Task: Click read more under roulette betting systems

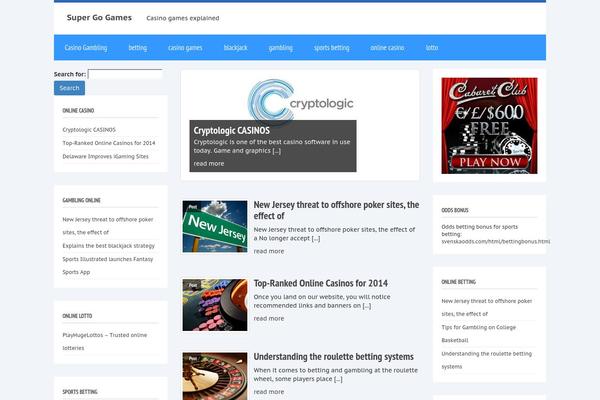Action: 269,392
